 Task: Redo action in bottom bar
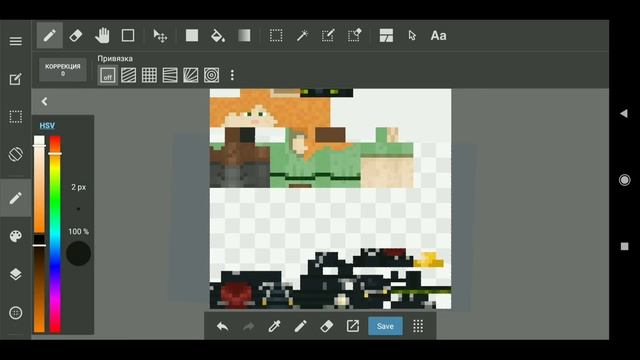click(x=248, y=326)
